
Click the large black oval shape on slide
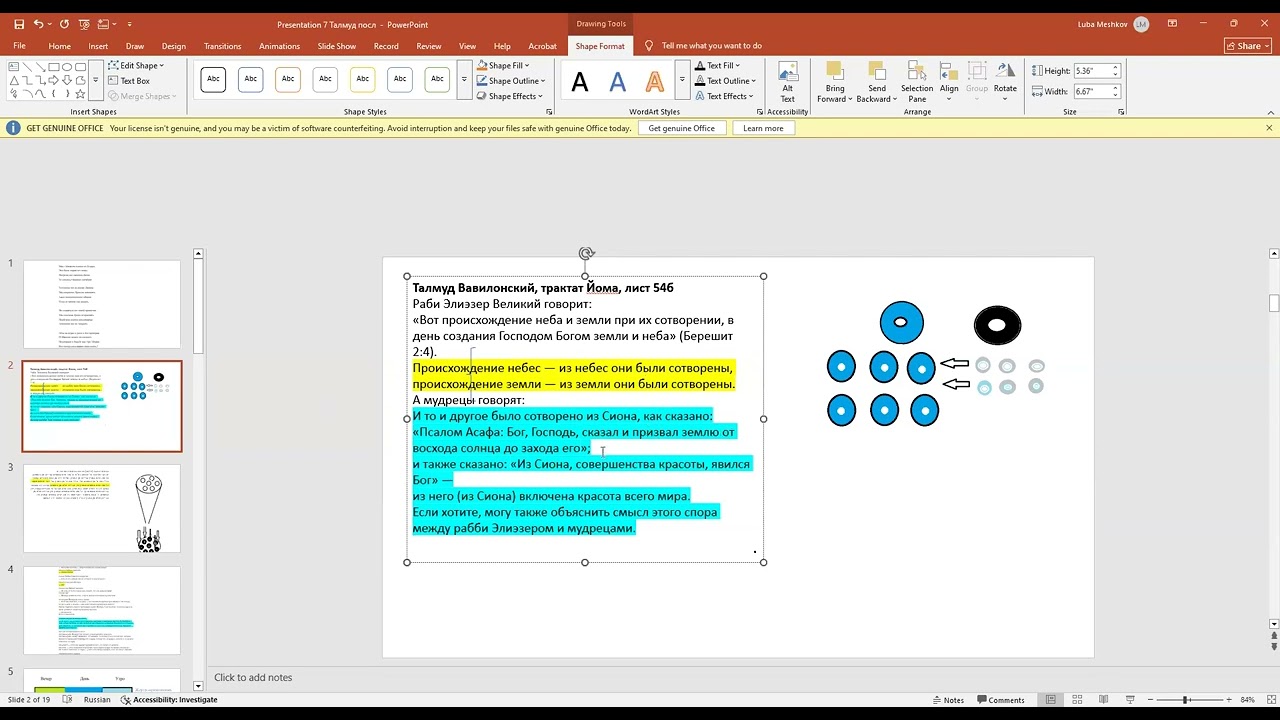click(x=997, y=325)
